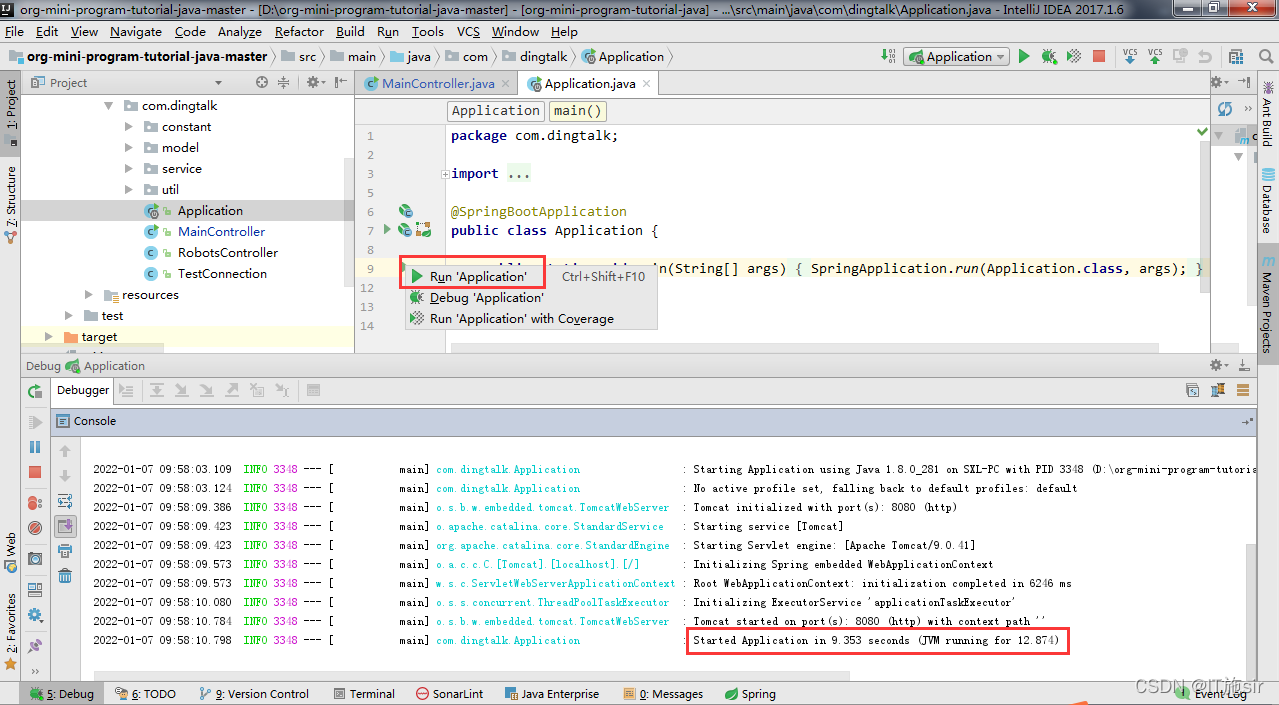Image resolution: width=1279 pixels, height=705 pixels.
Task: Click the green Run button in the top toolbar
Action: point(1023,57)
